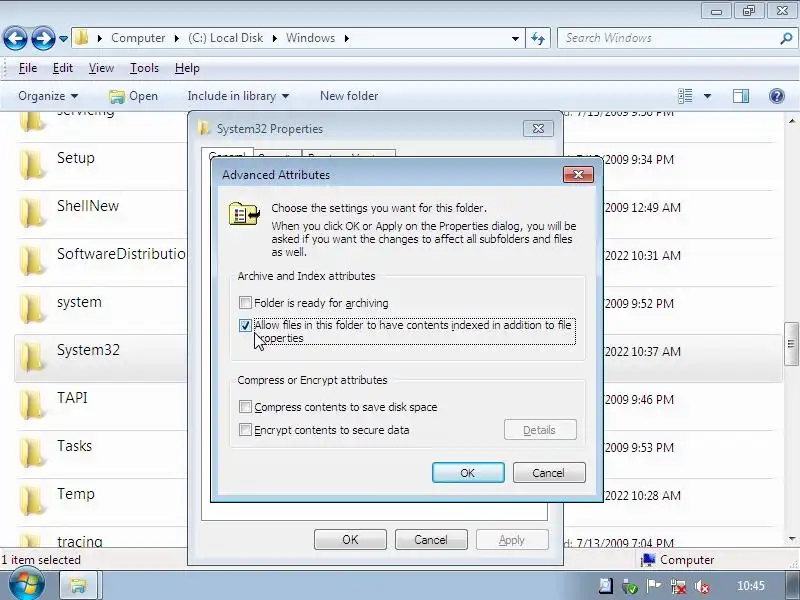Select the Tasks folder icon
Viewport: 800px width, 600px height.
point(32,452)
